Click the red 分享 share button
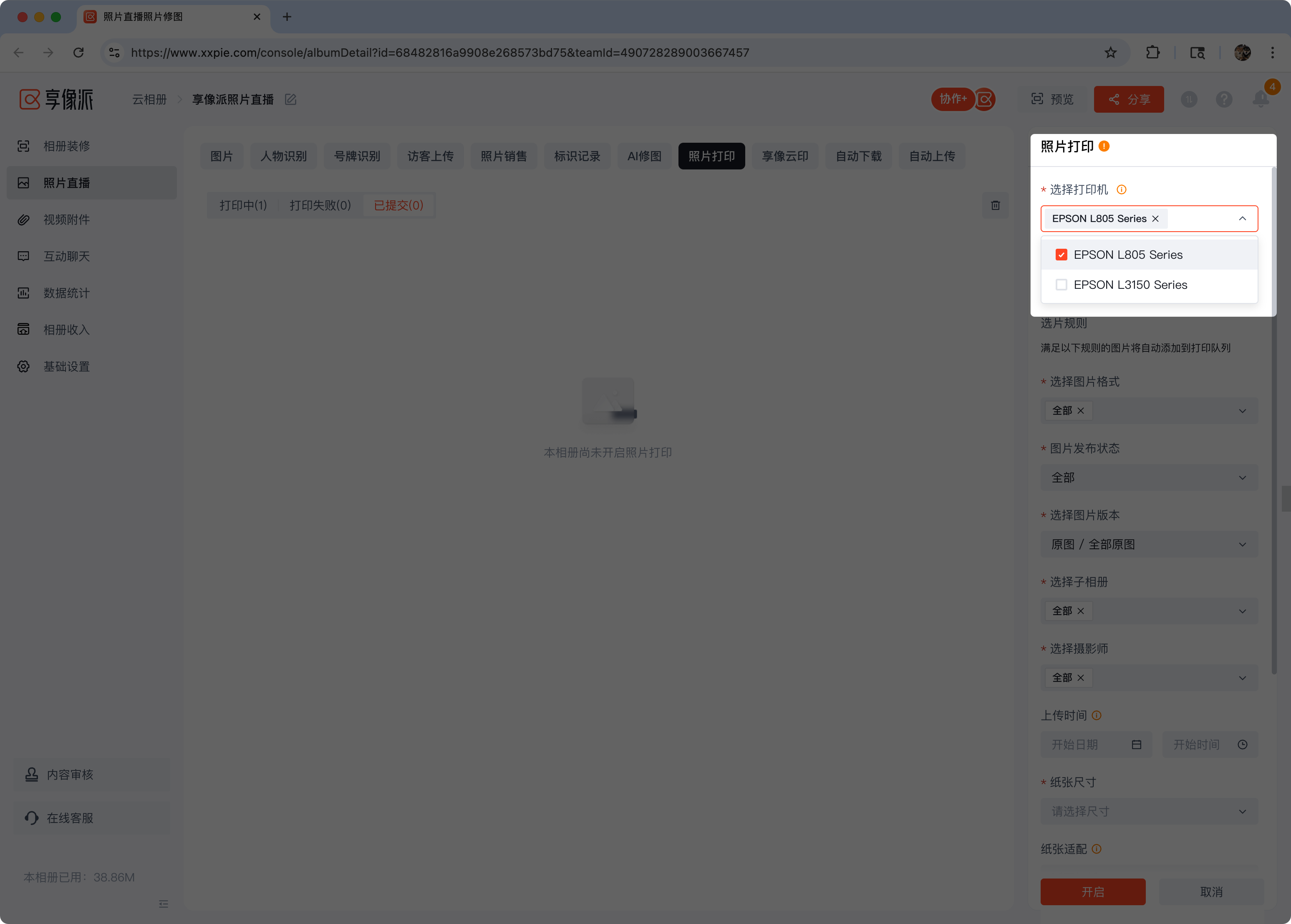 click(1129, 100)
